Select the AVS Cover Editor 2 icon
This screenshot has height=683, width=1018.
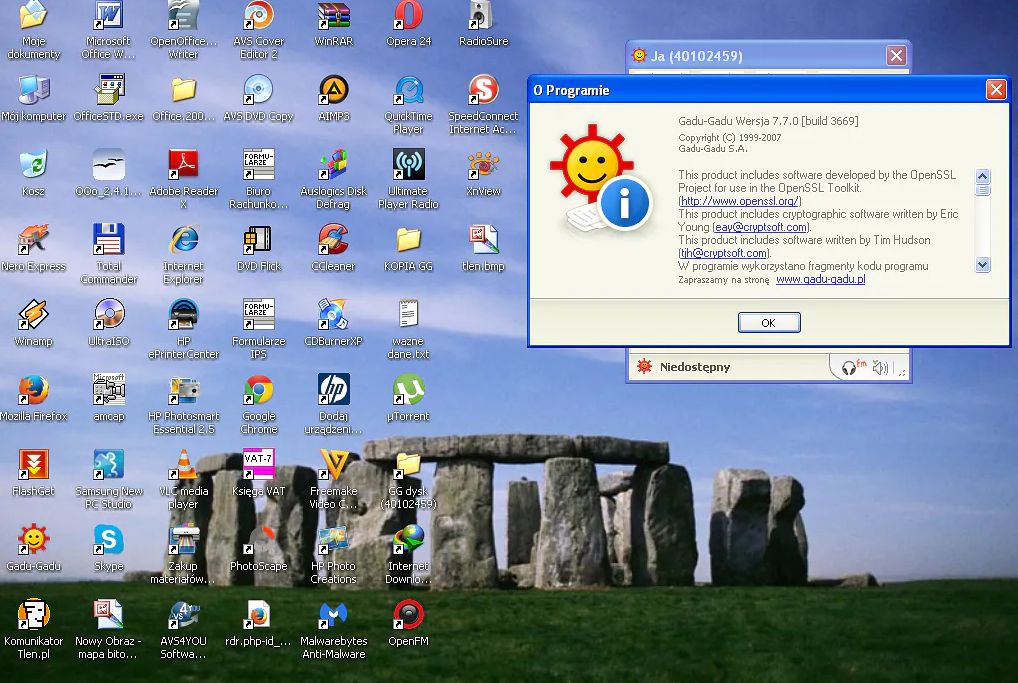[x=258, y=29]
